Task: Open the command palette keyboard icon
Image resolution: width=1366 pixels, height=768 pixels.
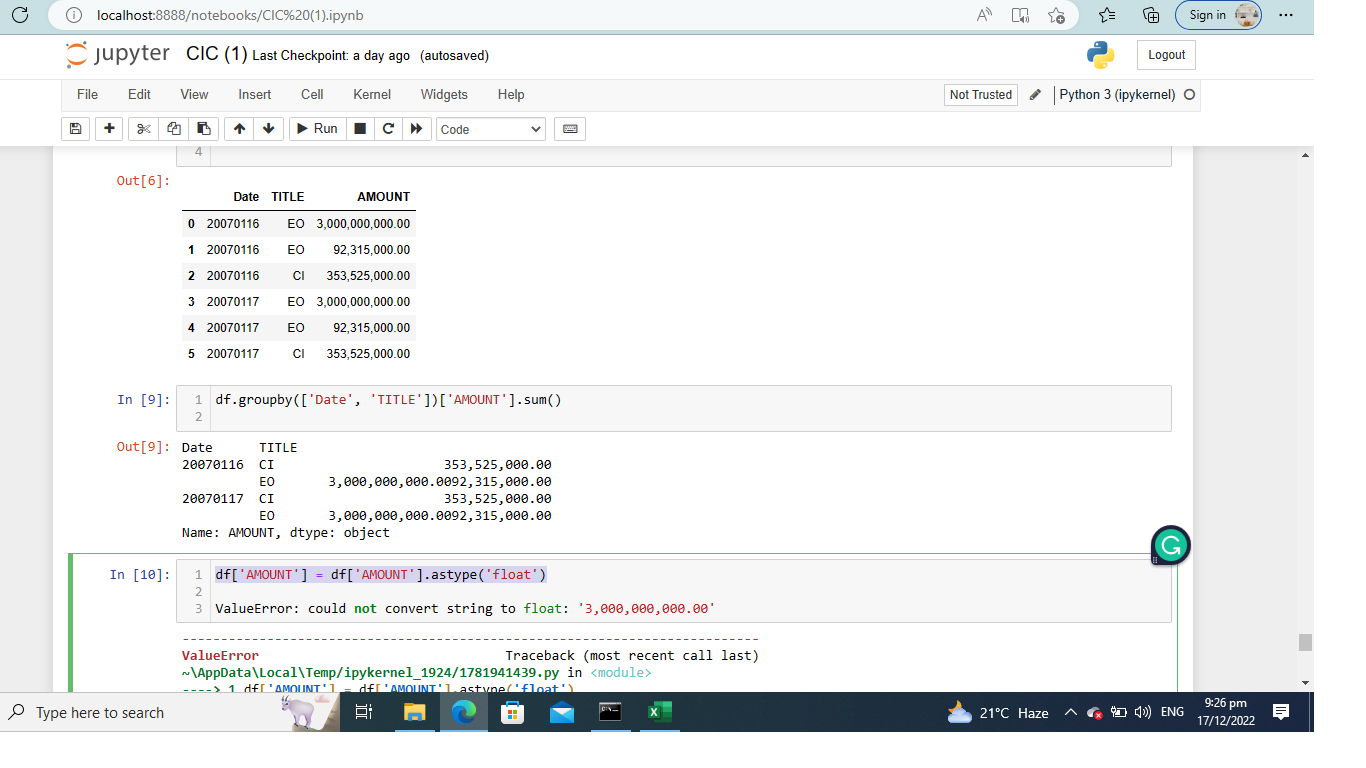Action: coord(570,129)
